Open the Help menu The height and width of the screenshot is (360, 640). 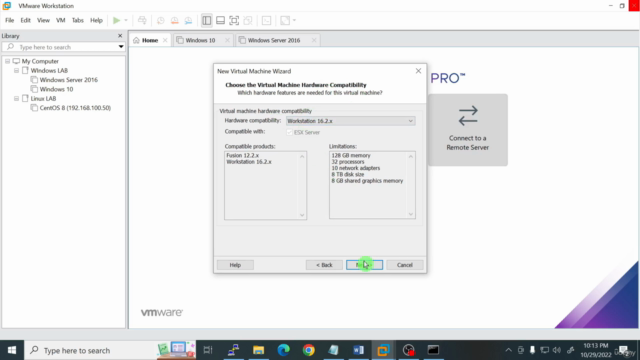(96, 20)
